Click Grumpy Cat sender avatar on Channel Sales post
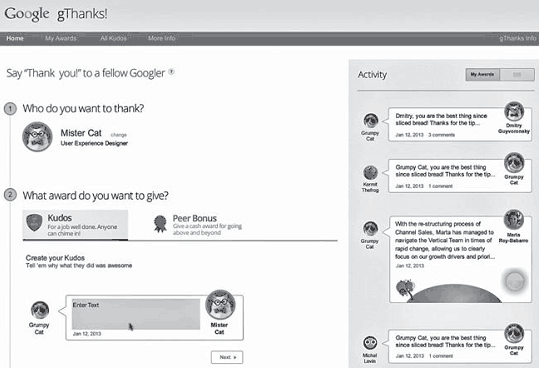The image size is (539, 368). pyautogui.click(x=370, y=229)
